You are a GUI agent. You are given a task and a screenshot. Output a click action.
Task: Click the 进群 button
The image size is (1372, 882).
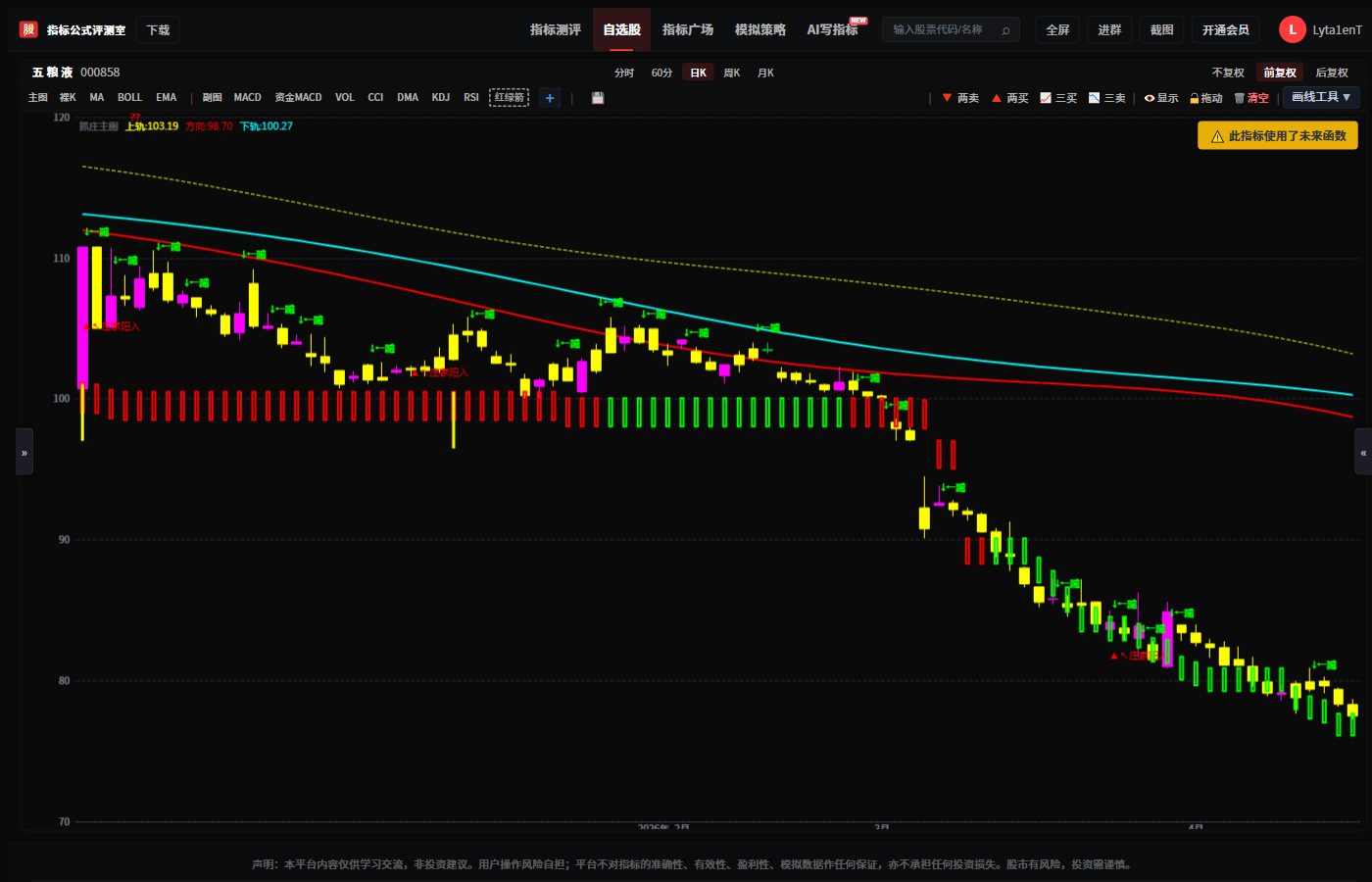coord(1109,29)
